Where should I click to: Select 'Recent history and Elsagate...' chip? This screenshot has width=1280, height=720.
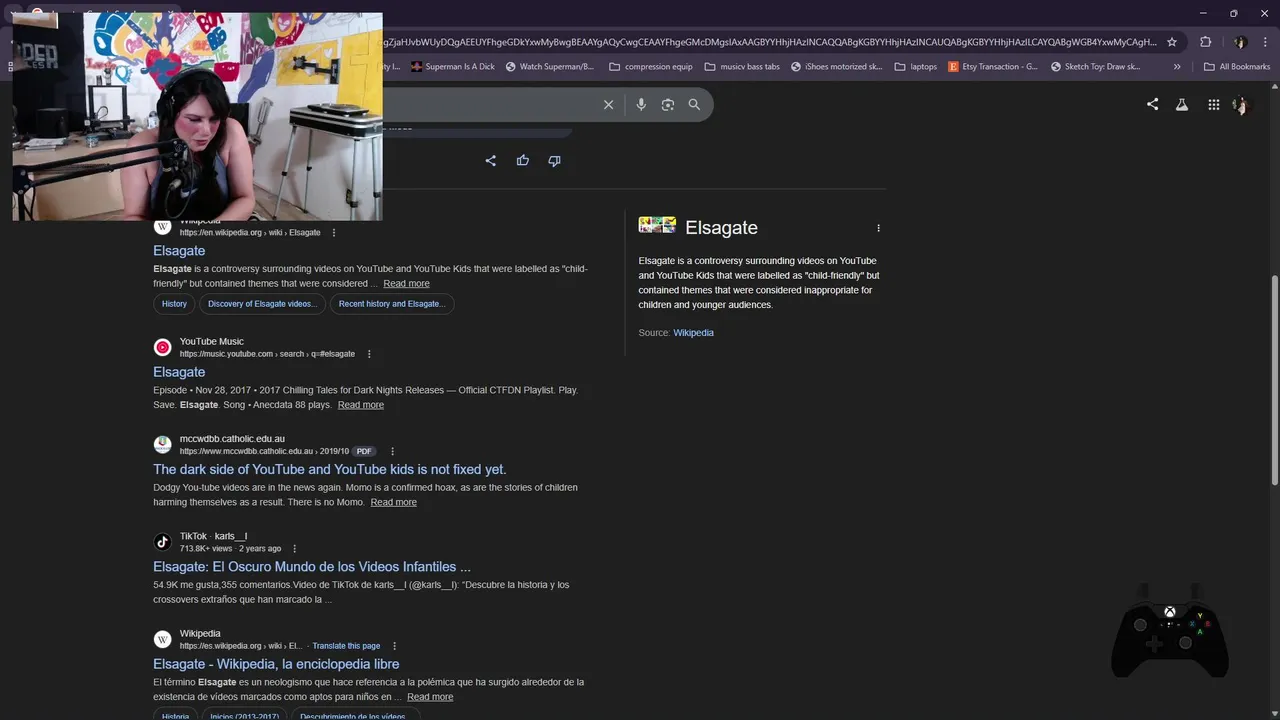click(392, 304)
